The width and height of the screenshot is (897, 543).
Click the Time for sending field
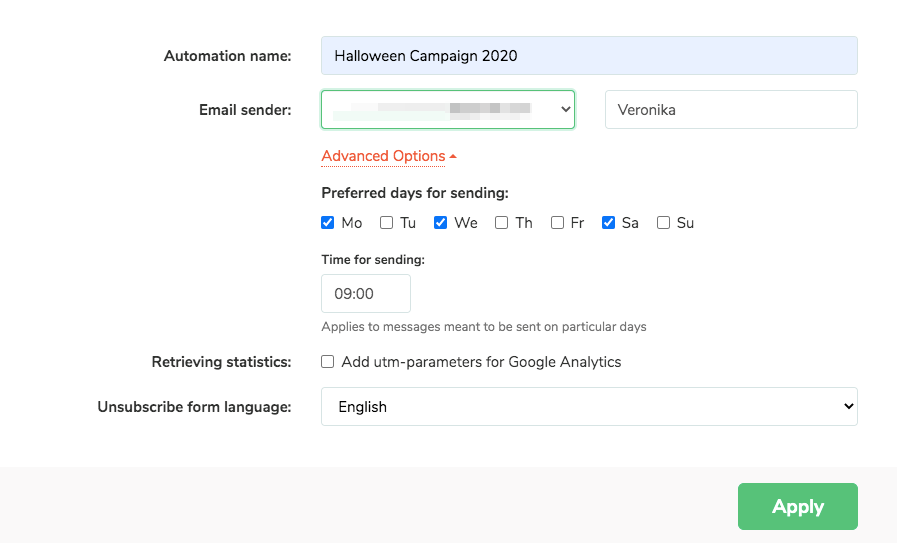point(365,294)
